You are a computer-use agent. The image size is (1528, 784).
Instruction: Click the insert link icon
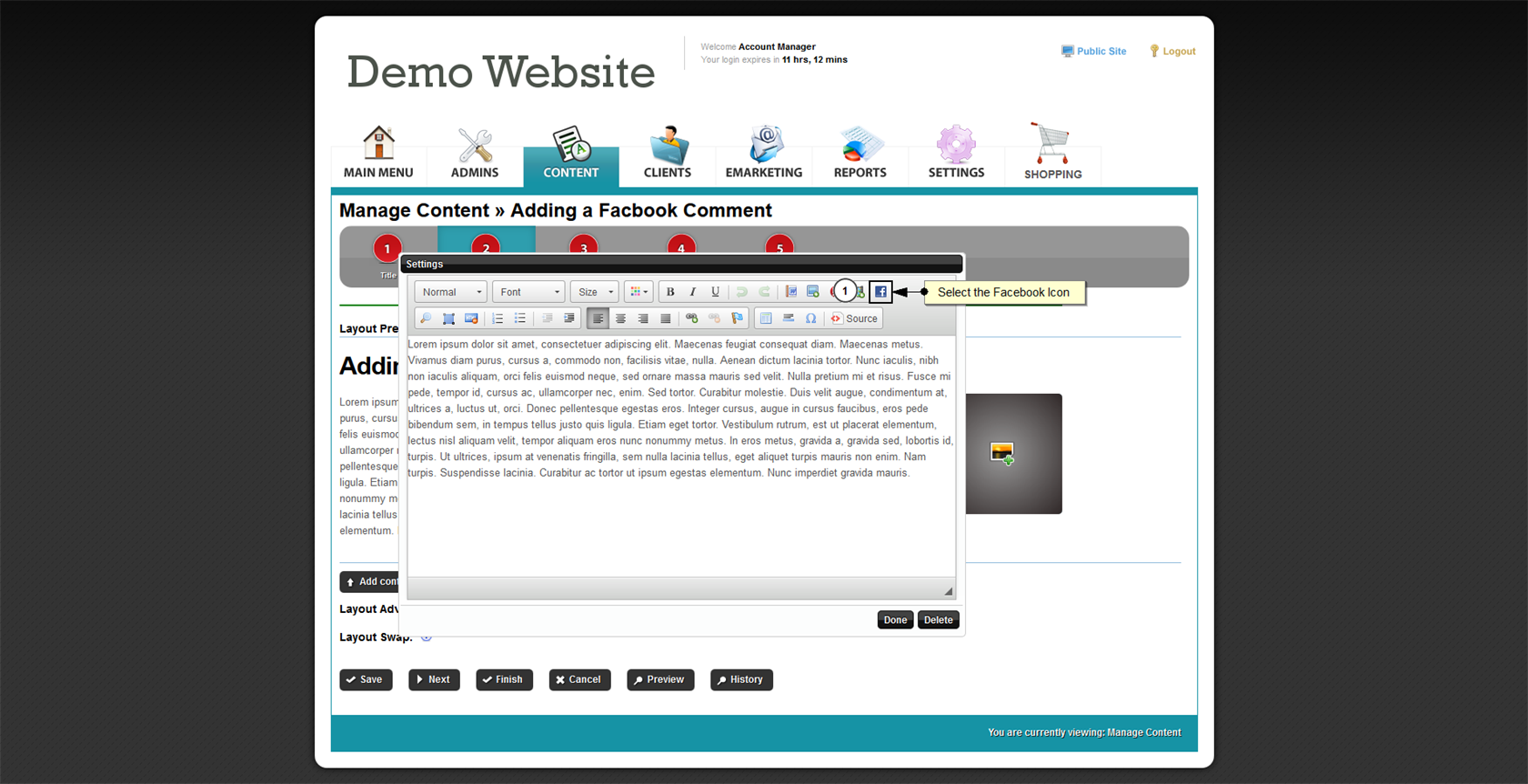click(x=692, y=318)
